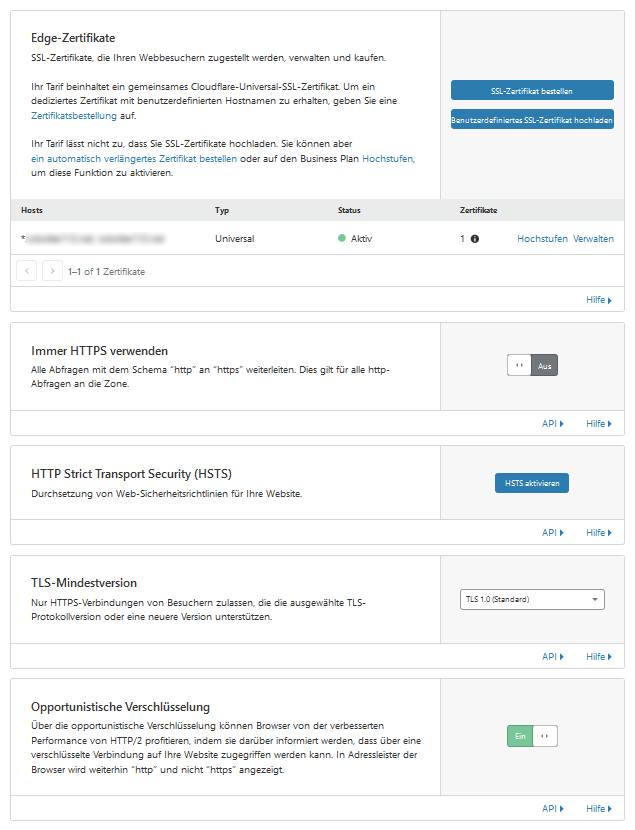
Task: Expand Hilfe under Opportunistische Verschlüsselung
Action: click(598, 808)
